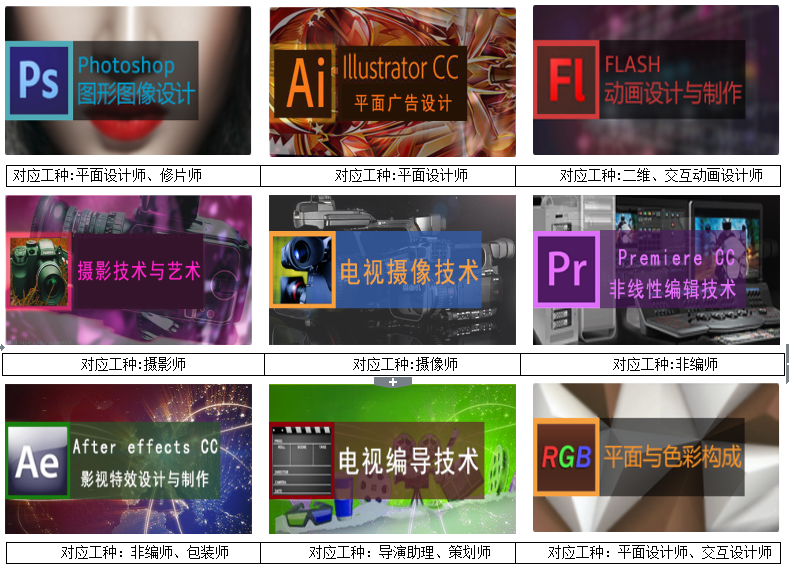Screen dimensions: 789x574
Task: Click cell 对应工种:二维、交互动画设计师
Action: (648, 176)
